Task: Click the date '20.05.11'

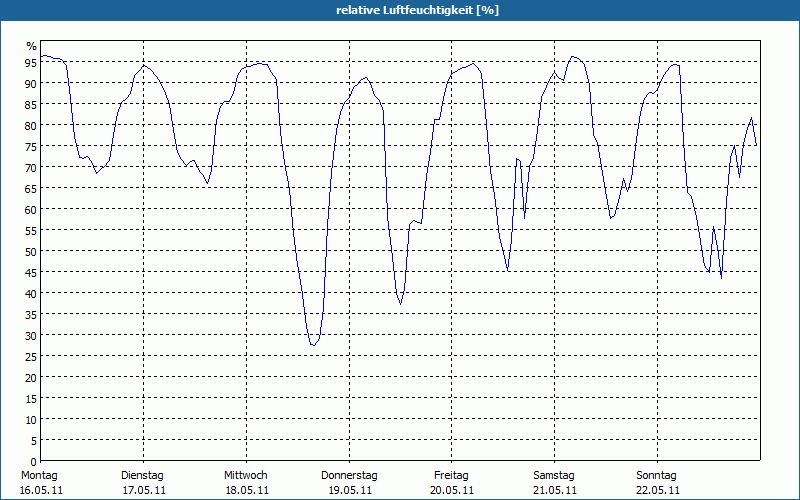Action: [452, 490]
